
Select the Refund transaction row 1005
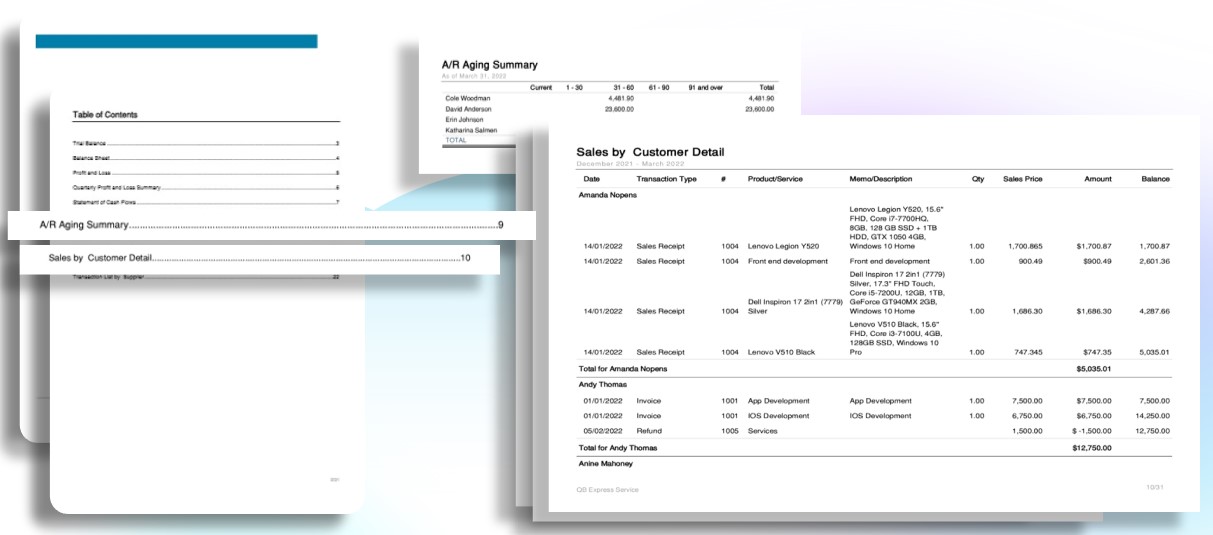click(x=876, y=431)
